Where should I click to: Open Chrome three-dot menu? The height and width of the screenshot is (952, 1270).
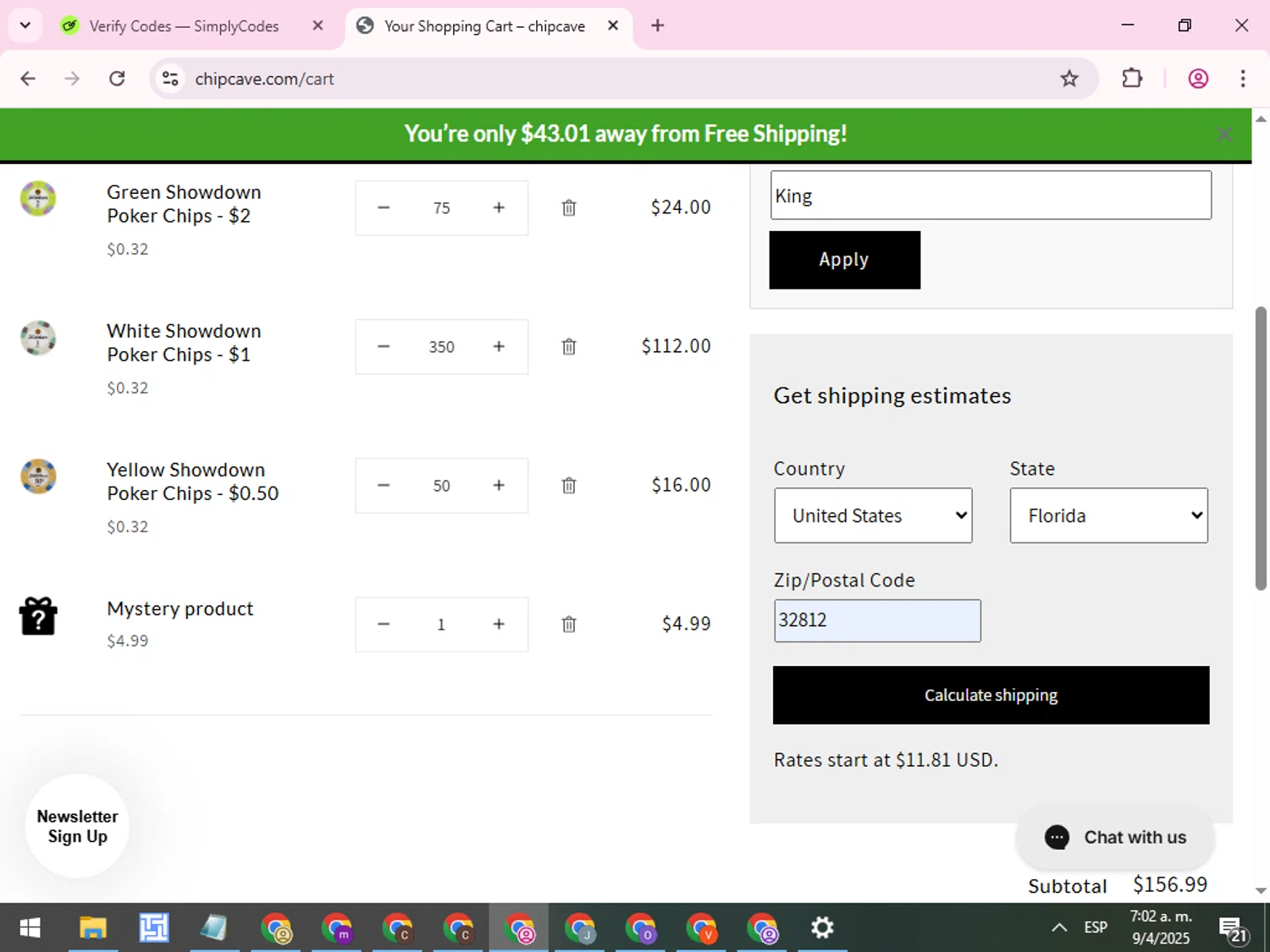pos(1243,79)
